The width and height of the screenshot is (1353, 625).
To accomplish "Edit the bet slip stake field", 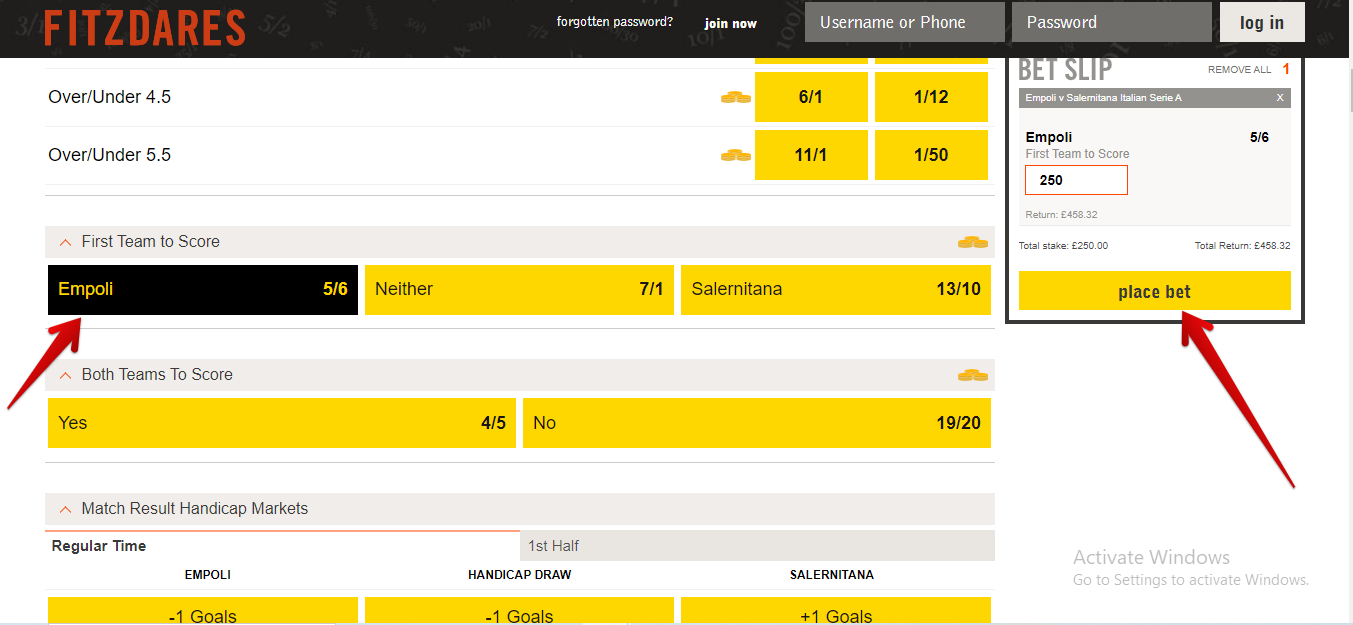I will (1076, 180).
